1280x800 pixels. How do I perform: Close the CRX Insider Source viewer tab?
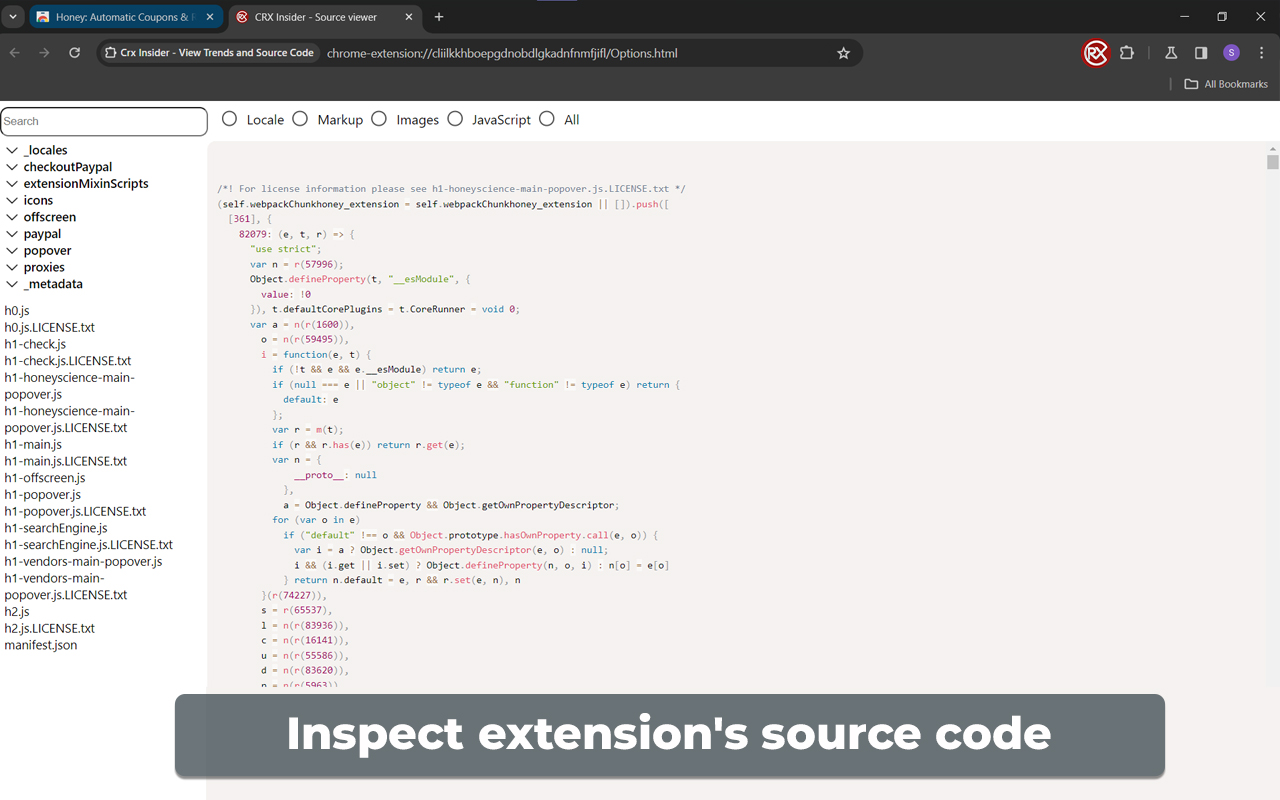[x=408, y=17]
